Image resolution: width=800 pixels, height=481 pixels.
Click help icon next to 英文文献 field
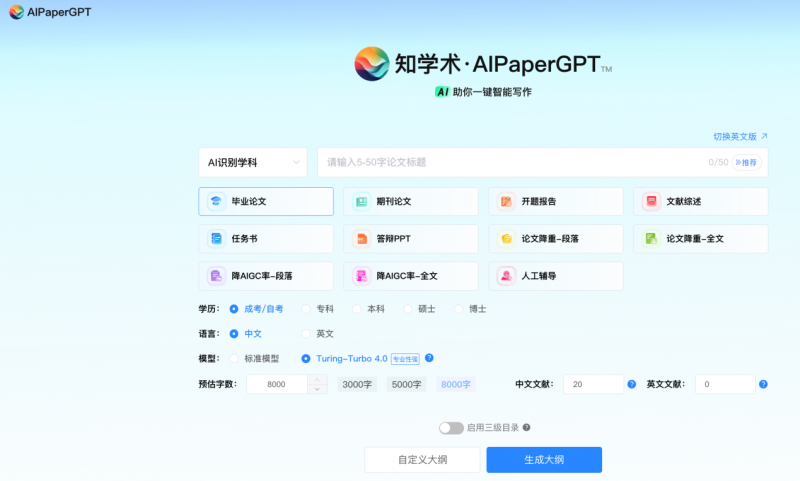click(x=763, y=384)
